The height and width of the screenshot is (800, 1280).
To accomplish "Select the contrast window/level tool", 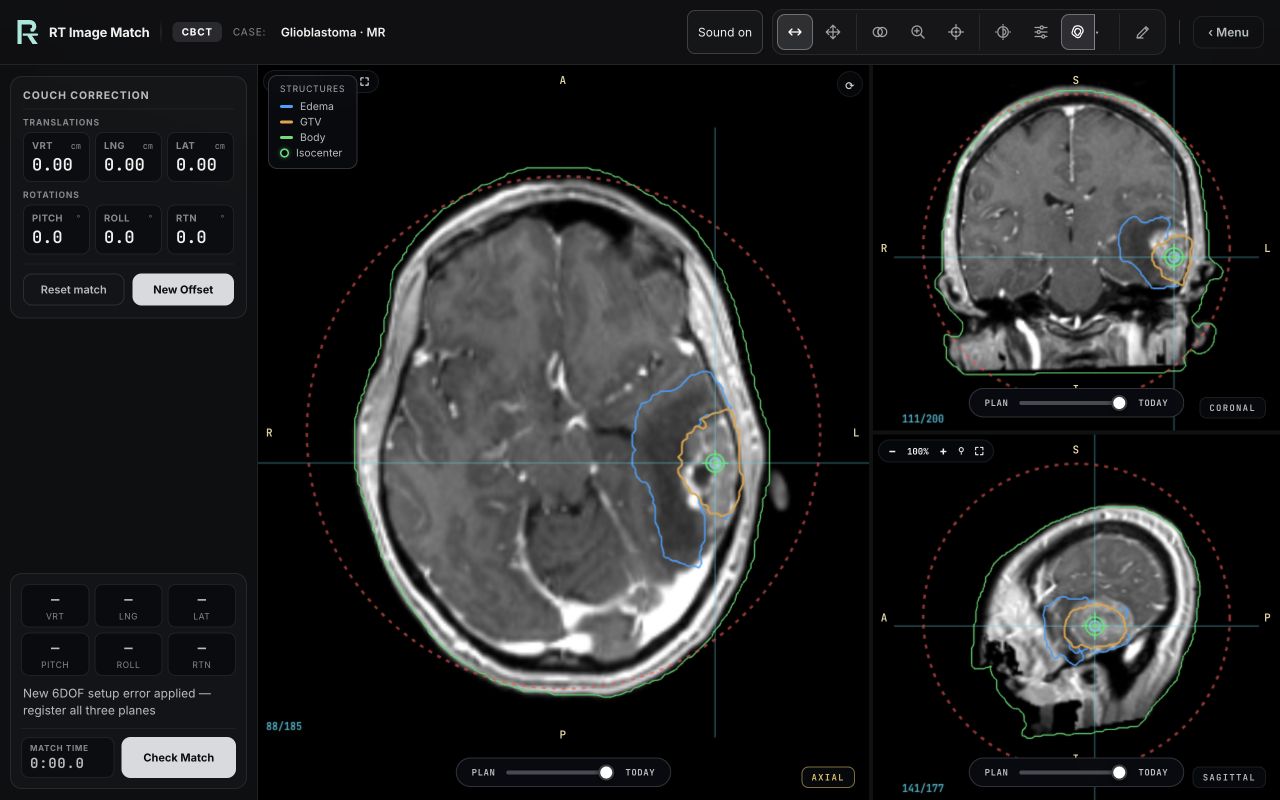I will pos(1003,32).
